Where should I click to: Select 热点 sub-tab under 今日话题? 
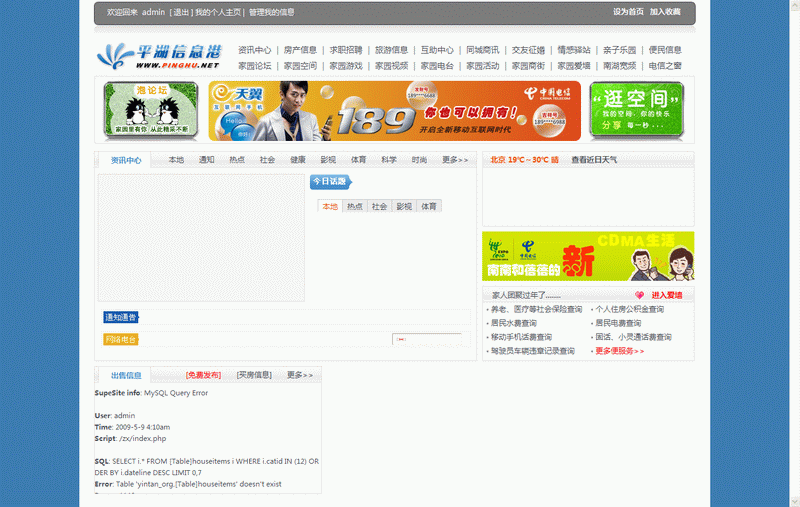(x=355, y=206)
